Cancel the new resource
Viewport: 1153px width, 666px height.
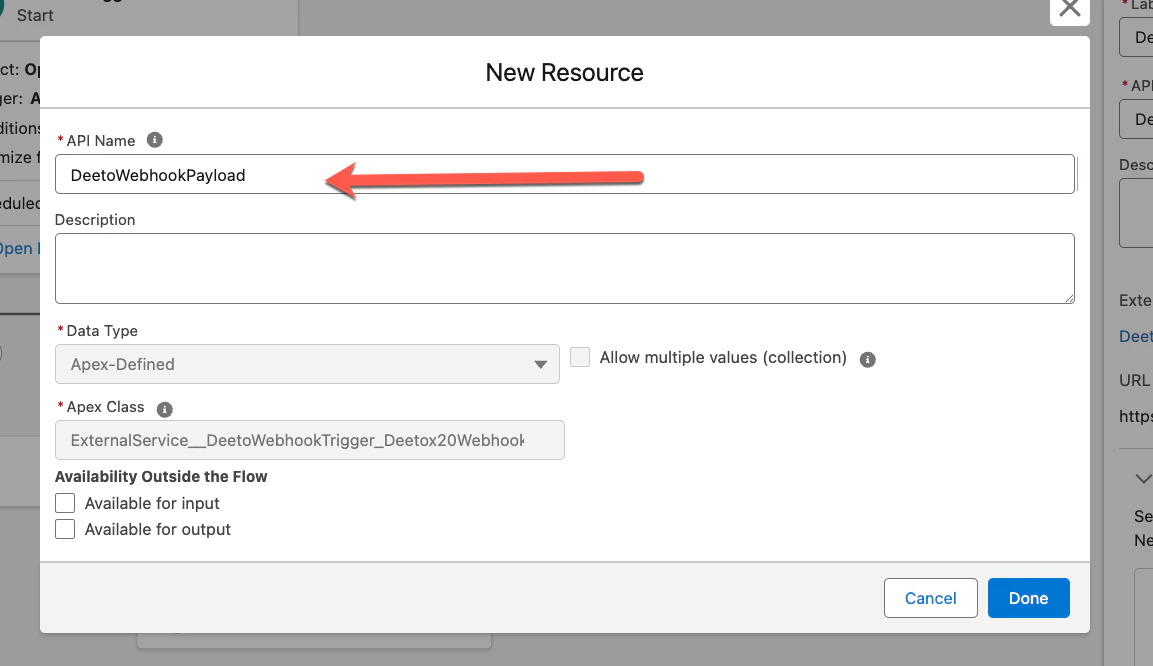click(x=930, y=598)
